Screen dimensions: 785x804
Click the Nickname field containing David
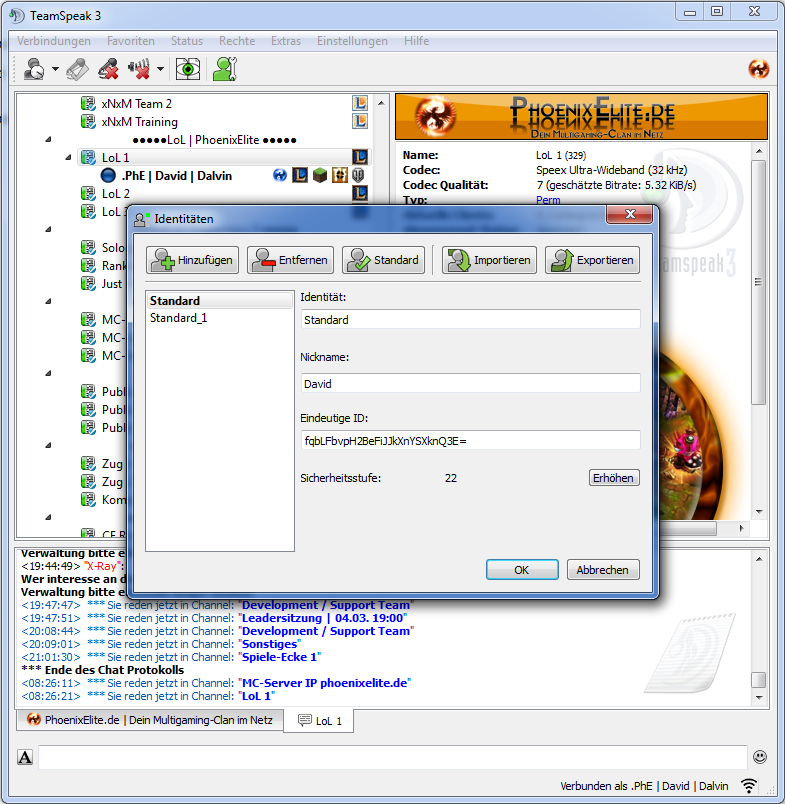point(471,384)
